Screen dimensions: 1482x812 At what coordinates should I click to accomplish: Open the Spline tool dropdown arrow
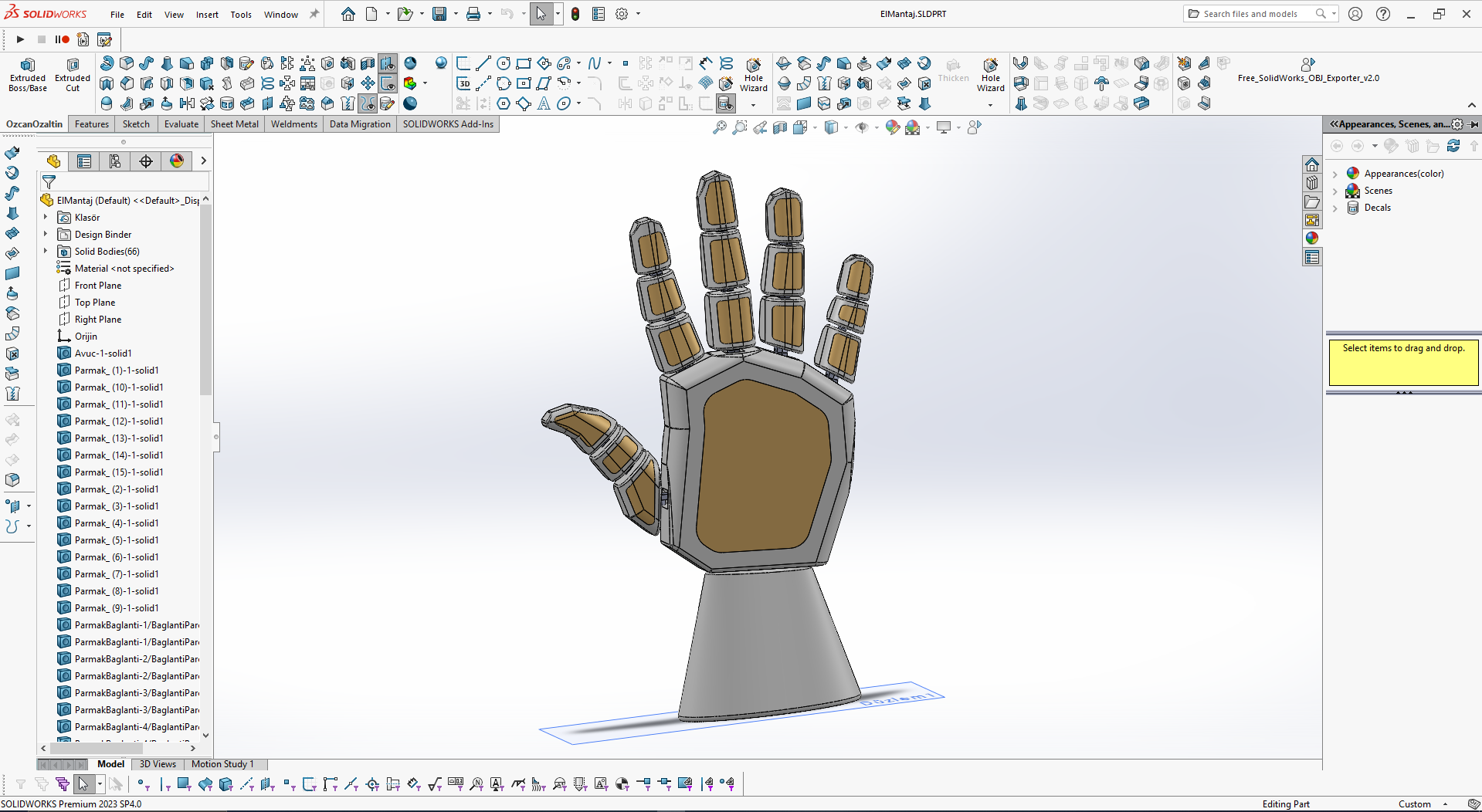609,63
